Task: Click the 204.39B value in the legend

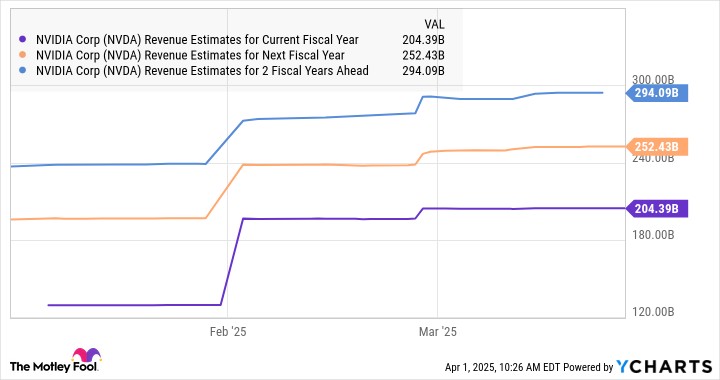Action: (423, 40)
